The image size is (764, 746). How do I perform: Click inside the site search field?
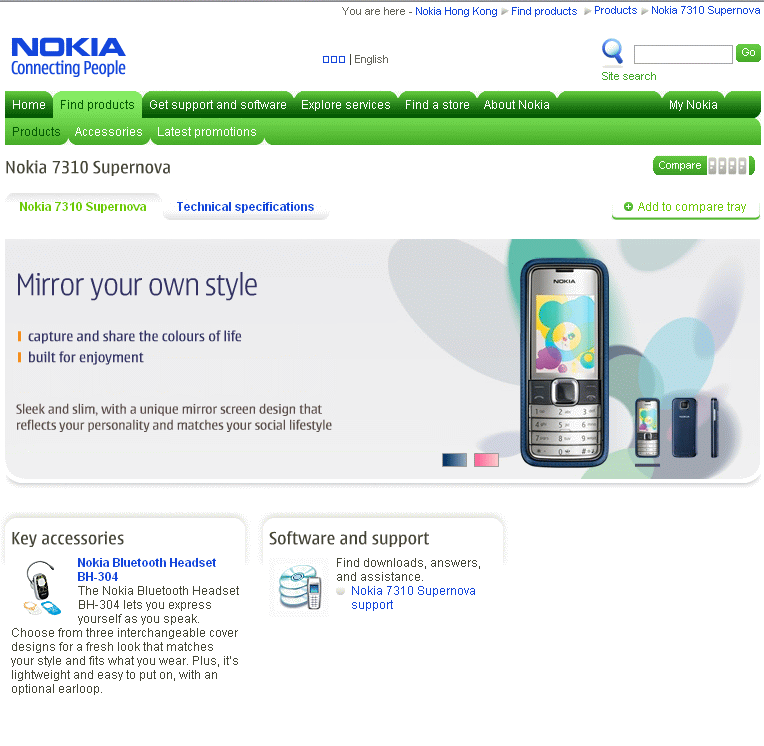tap(683, 54)
